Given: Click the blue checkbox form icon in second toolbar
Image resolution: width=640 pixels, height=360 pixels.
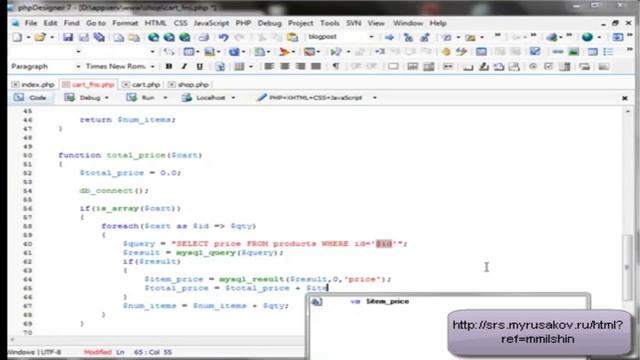Looking at the screenshot, I should coord(535,51).
